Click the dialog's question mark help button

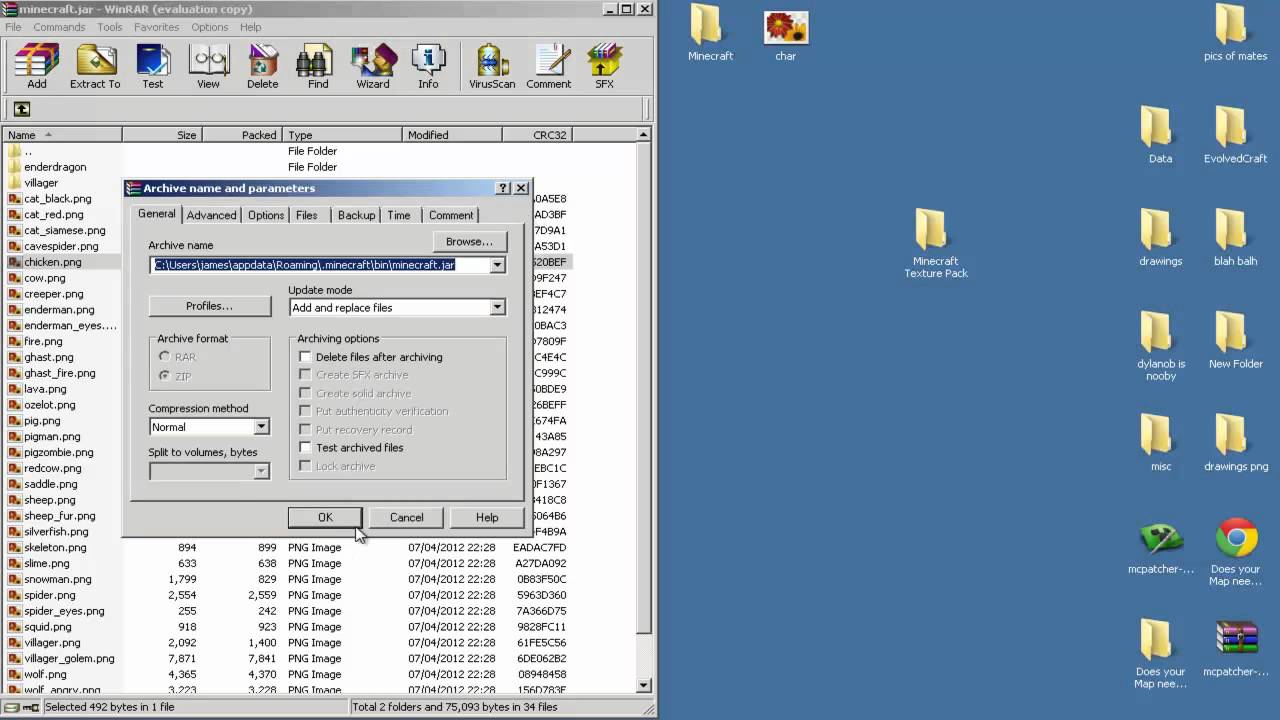tap(503, 188)
